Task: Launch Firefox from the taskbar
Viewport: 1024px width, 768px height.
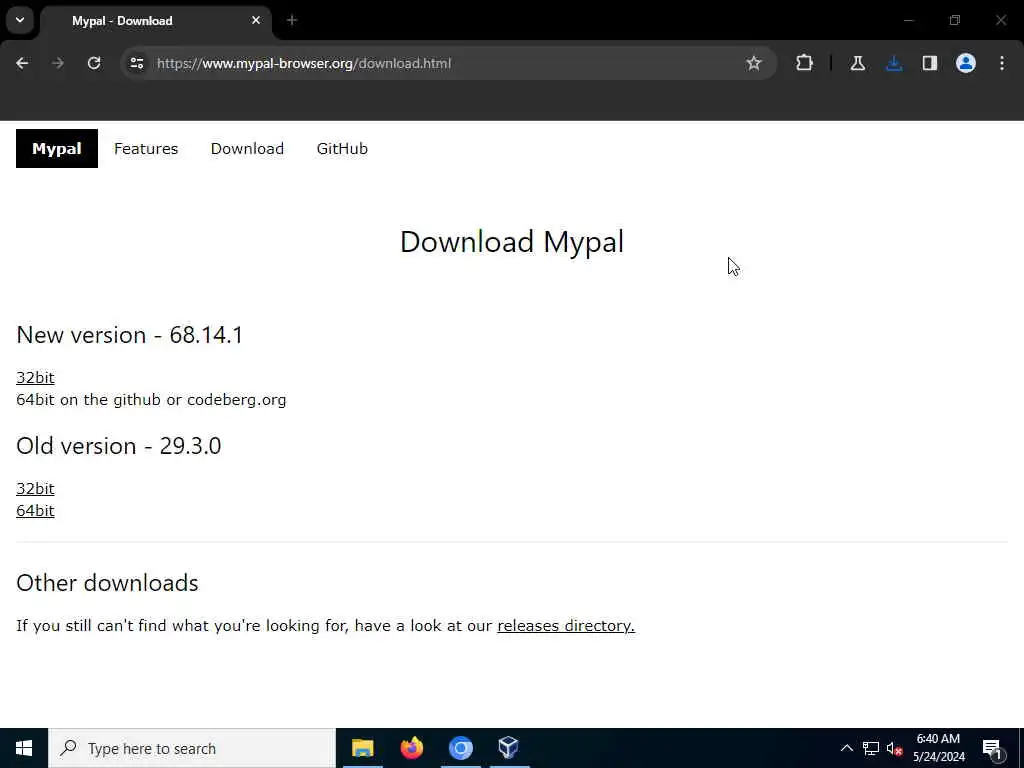Action: tap(411, 748)
